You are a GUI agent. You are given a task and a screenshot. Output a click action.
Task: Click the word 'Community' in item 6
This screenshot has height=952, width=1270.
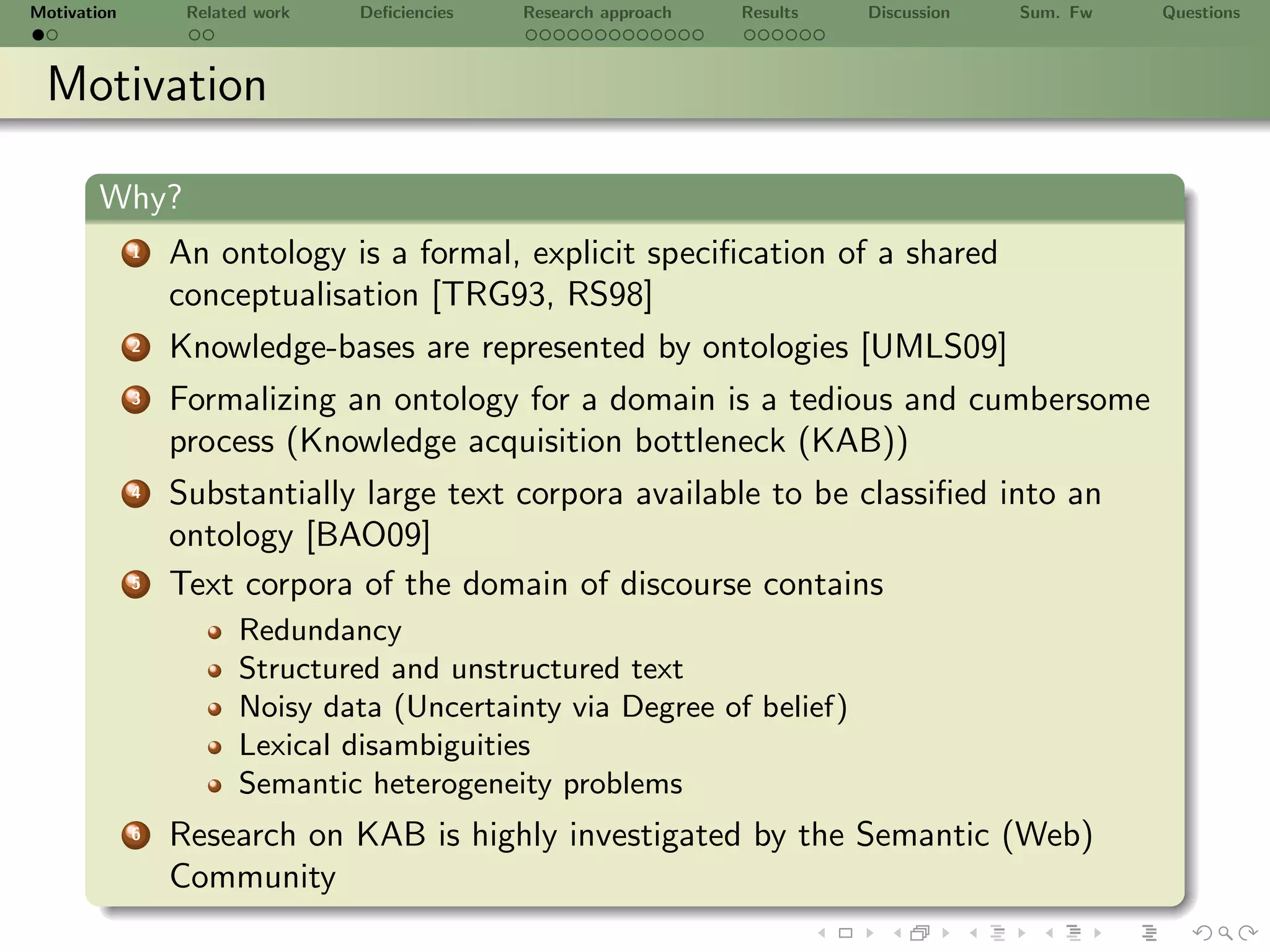point(253,876)
